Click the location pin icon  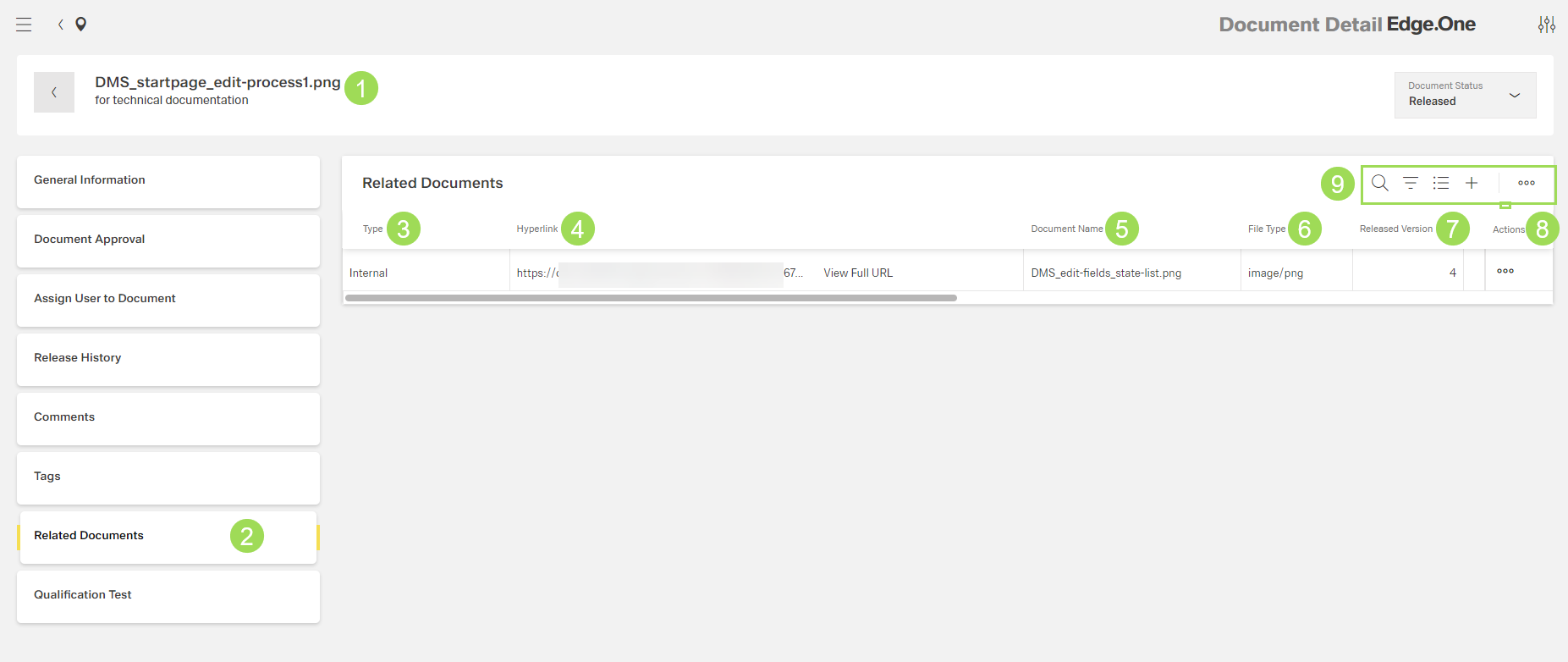(81, 25)
